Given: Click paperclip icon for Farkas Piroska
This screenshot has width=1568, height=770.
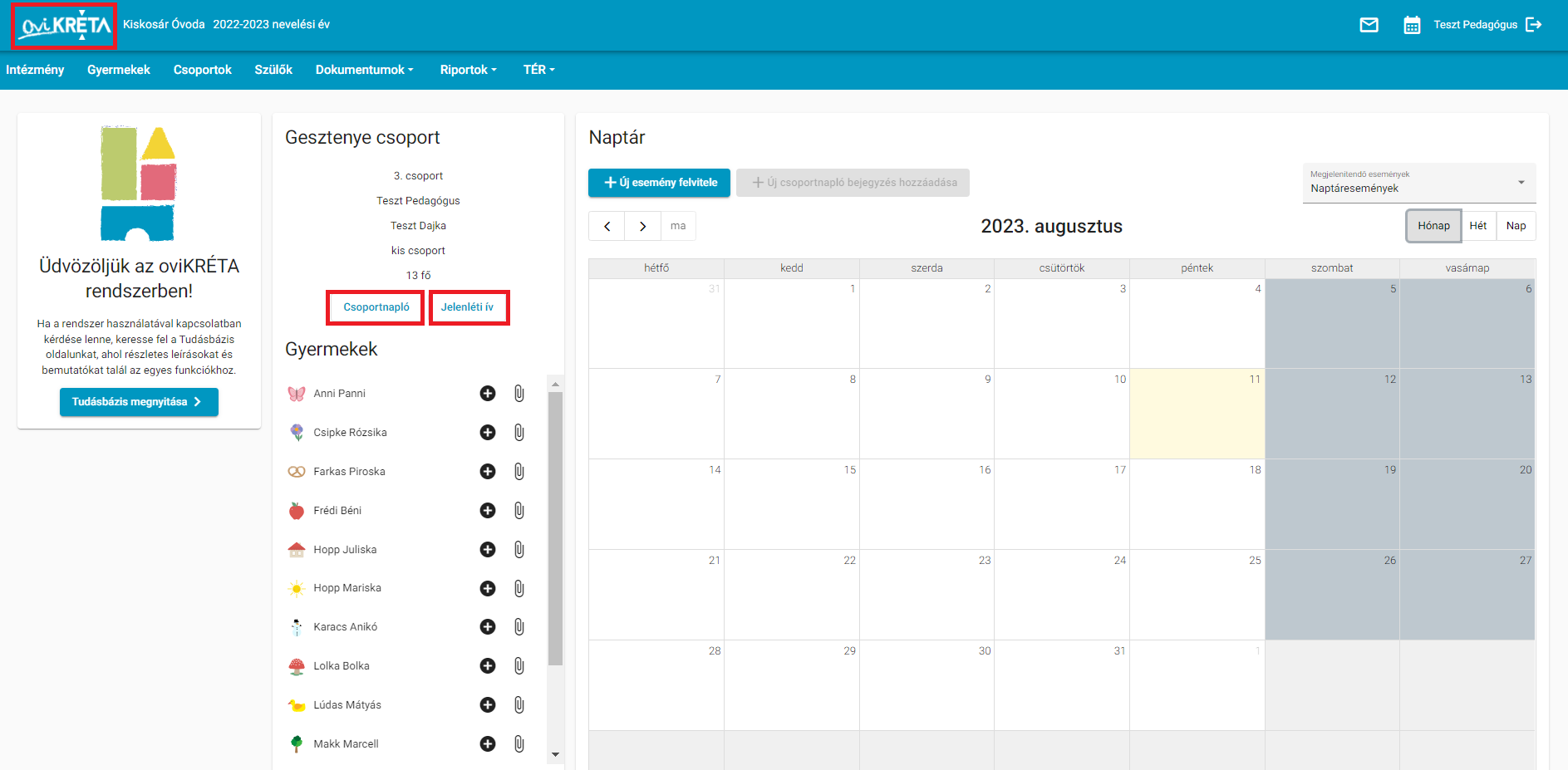Looking at the screenshot, I should click(519, 472).
